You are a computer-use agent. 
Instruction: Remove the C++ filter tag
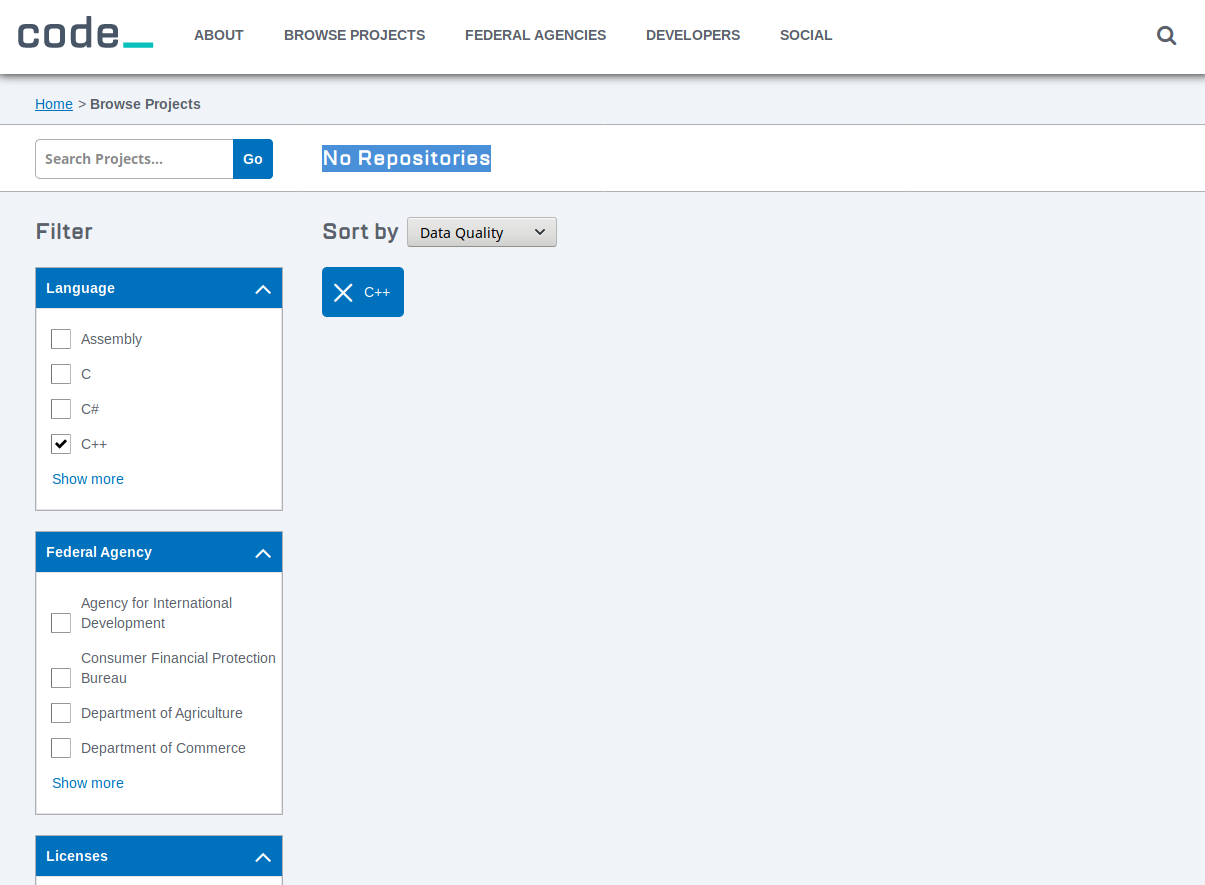363,292
